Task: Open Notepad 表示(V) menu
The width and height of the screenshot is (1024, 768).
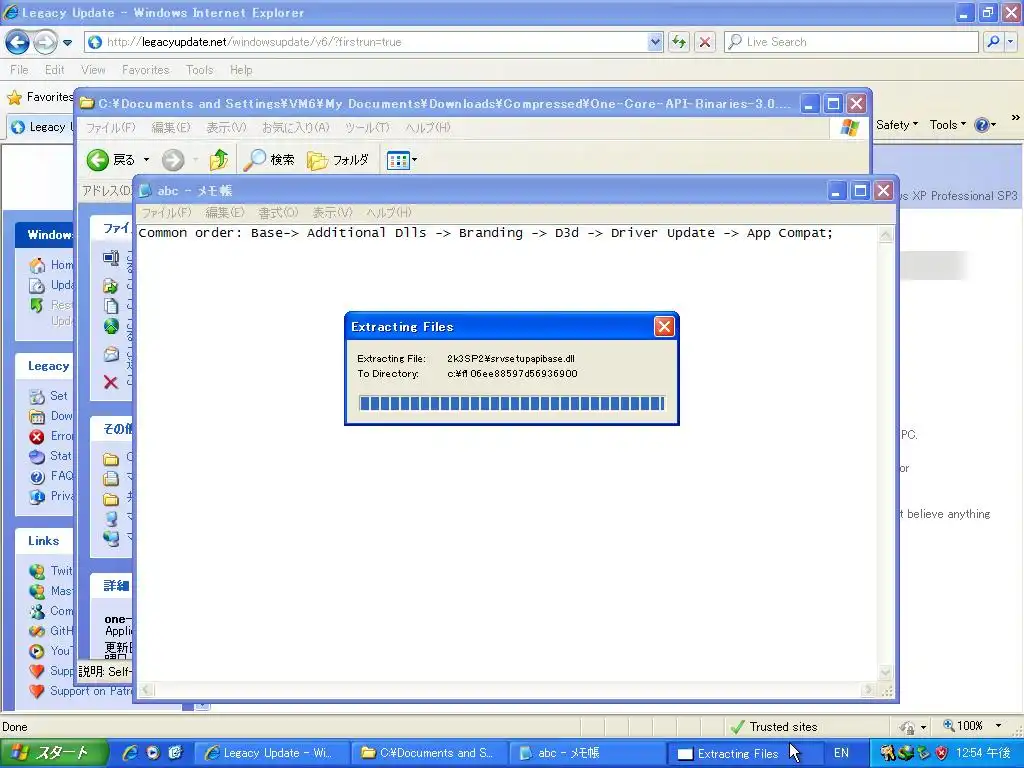Action: 332,212
